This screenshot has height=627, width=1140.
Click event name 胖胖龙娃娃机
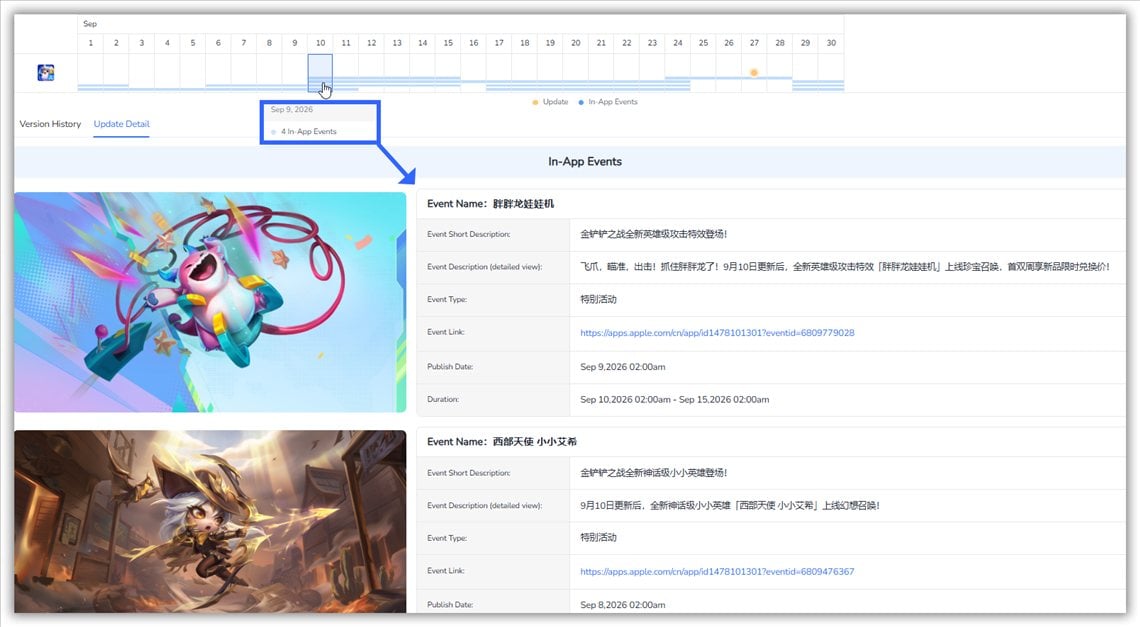click(523, 204)
